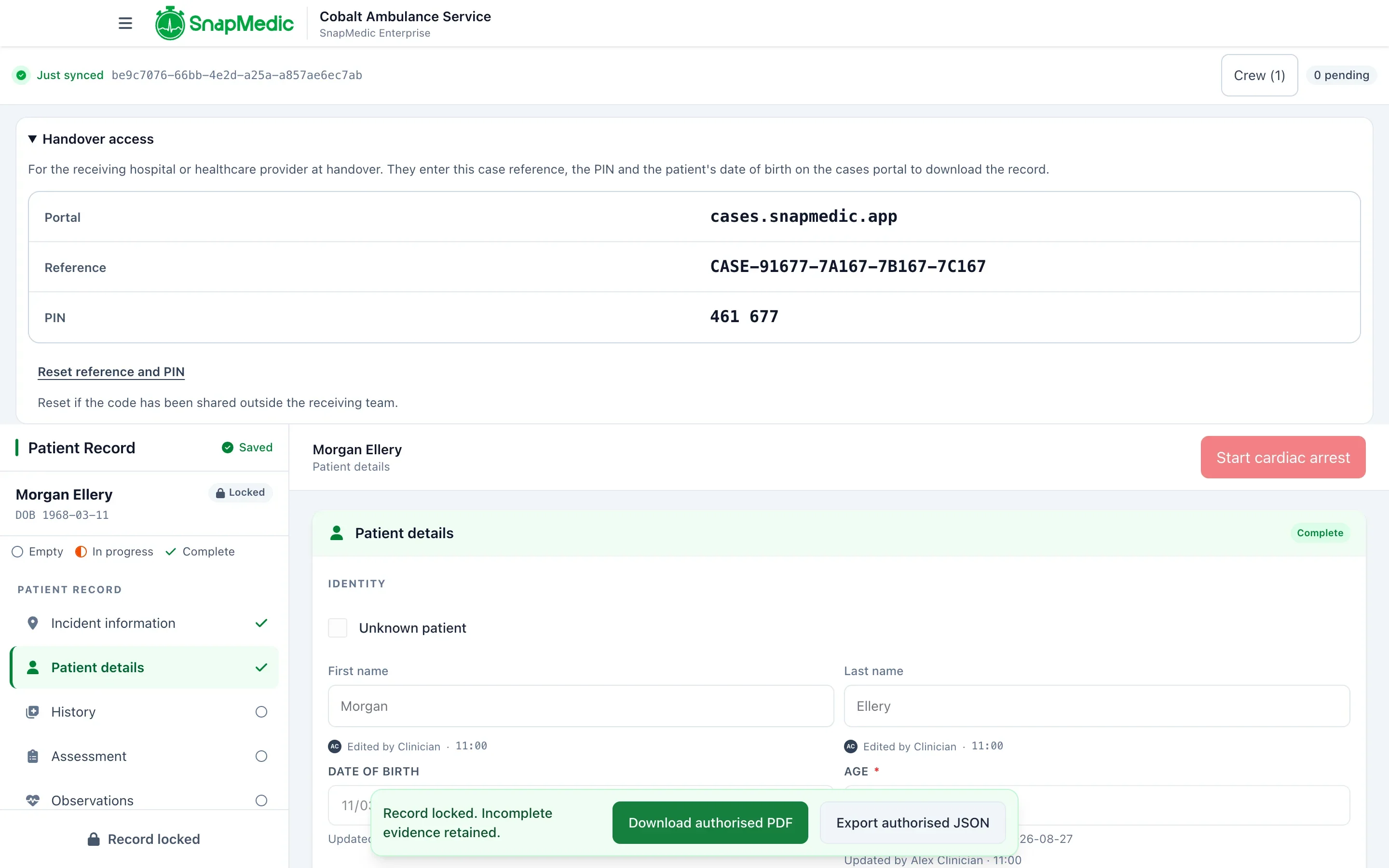Open Incident information section
The width and height of the screenshot is (1389, 868).
pyautogui.click(x=145, y=623)
